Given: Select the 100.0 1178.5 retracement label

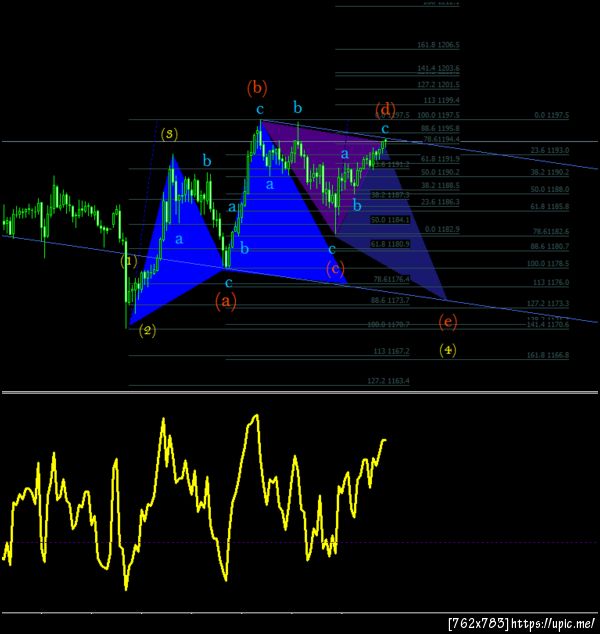Looking at the screenshot, I should tap(548, 264).
